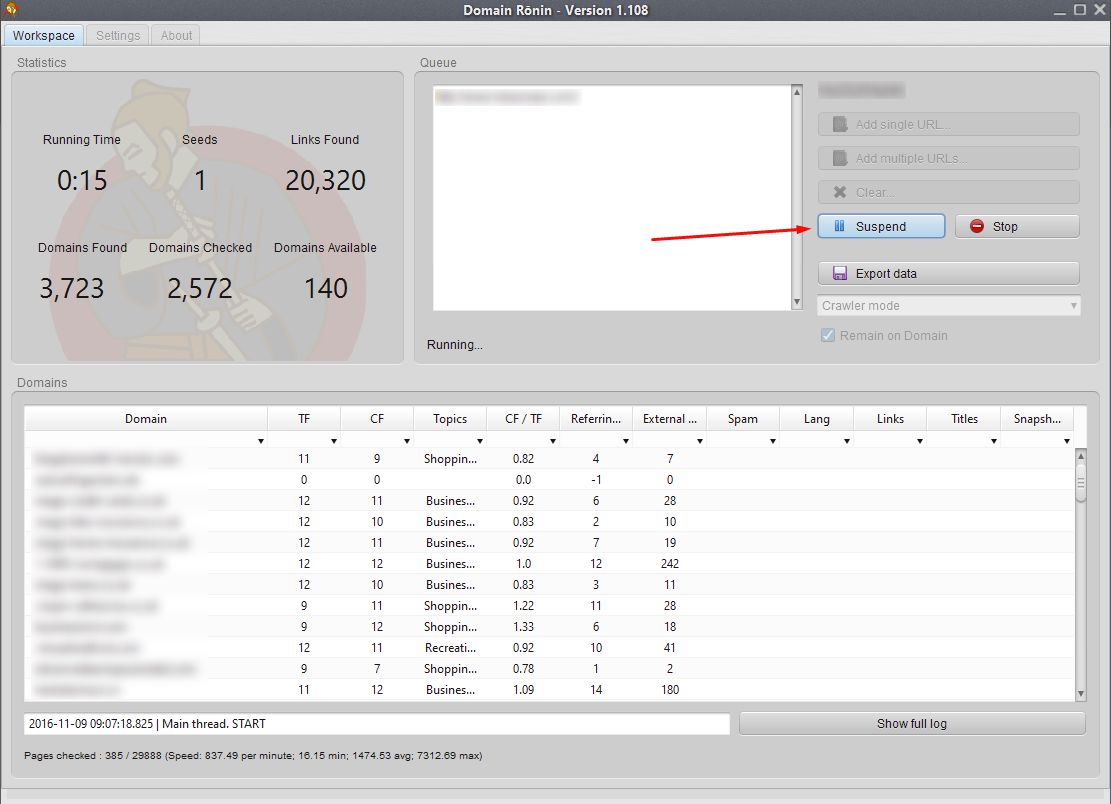1111x804 pixels.
Task: Open the Domain column filter dropdown
Action: click(261, 441)
